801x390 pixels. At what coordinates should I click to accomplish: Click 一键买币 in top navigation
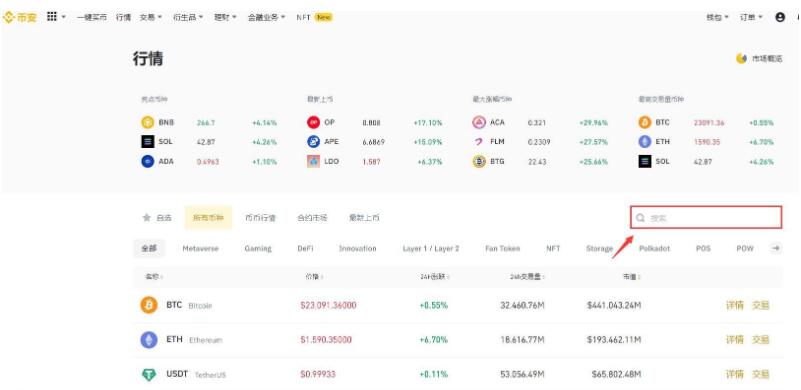[92, 17]
